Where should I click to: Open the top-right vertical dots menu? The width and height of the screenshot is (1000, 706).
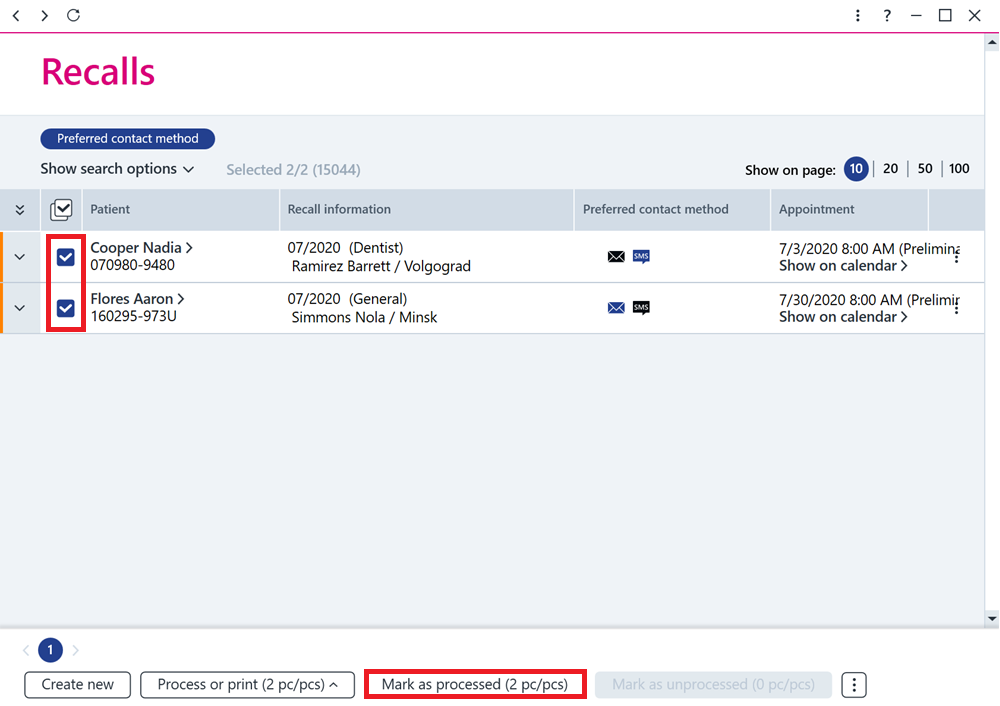858,15
